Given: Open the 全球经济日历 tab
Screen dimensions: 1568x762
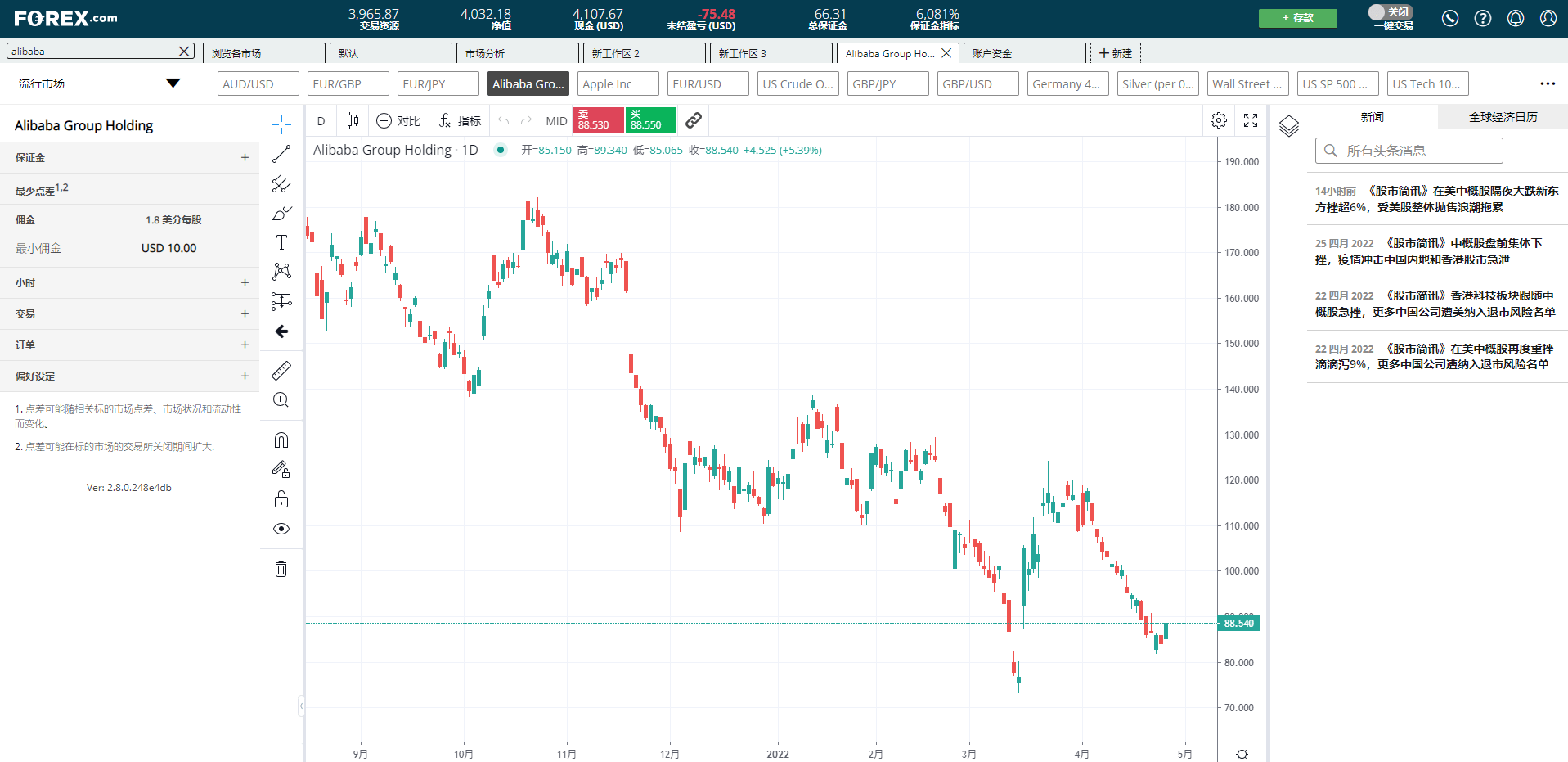Looking at the screenshot, I should click(1503, 117).
